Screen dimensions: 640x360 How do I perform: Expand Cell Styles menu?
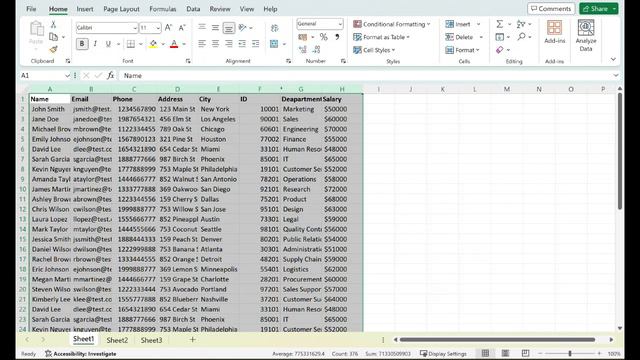[374, 50]
